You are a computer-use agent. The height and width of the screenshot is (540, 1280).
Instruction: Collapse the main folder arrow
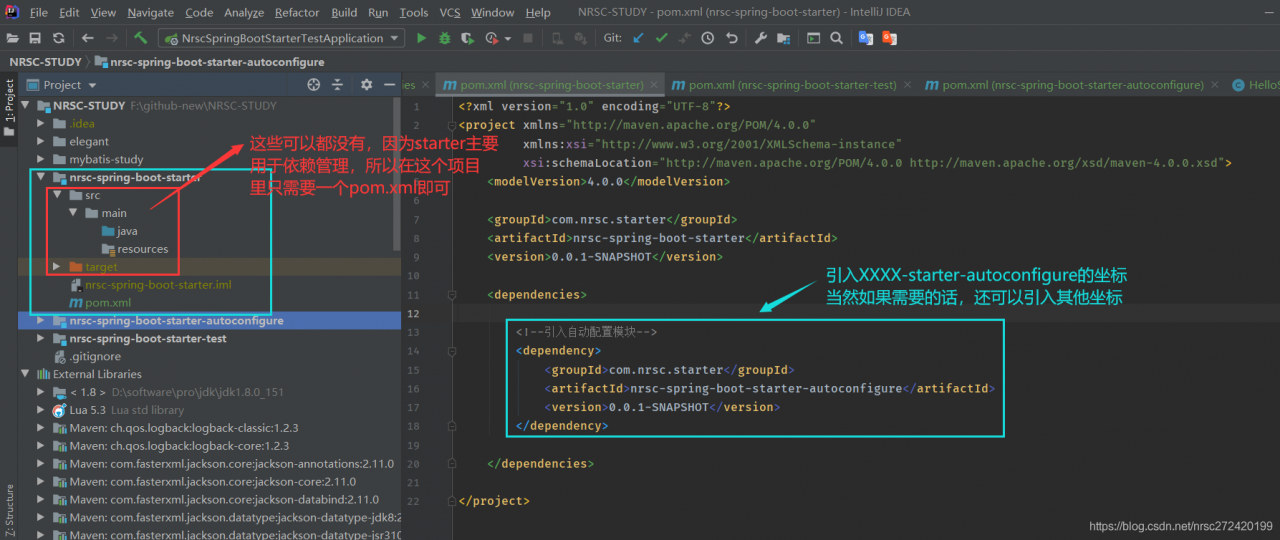pyautogui.click(x=74, y=213)
